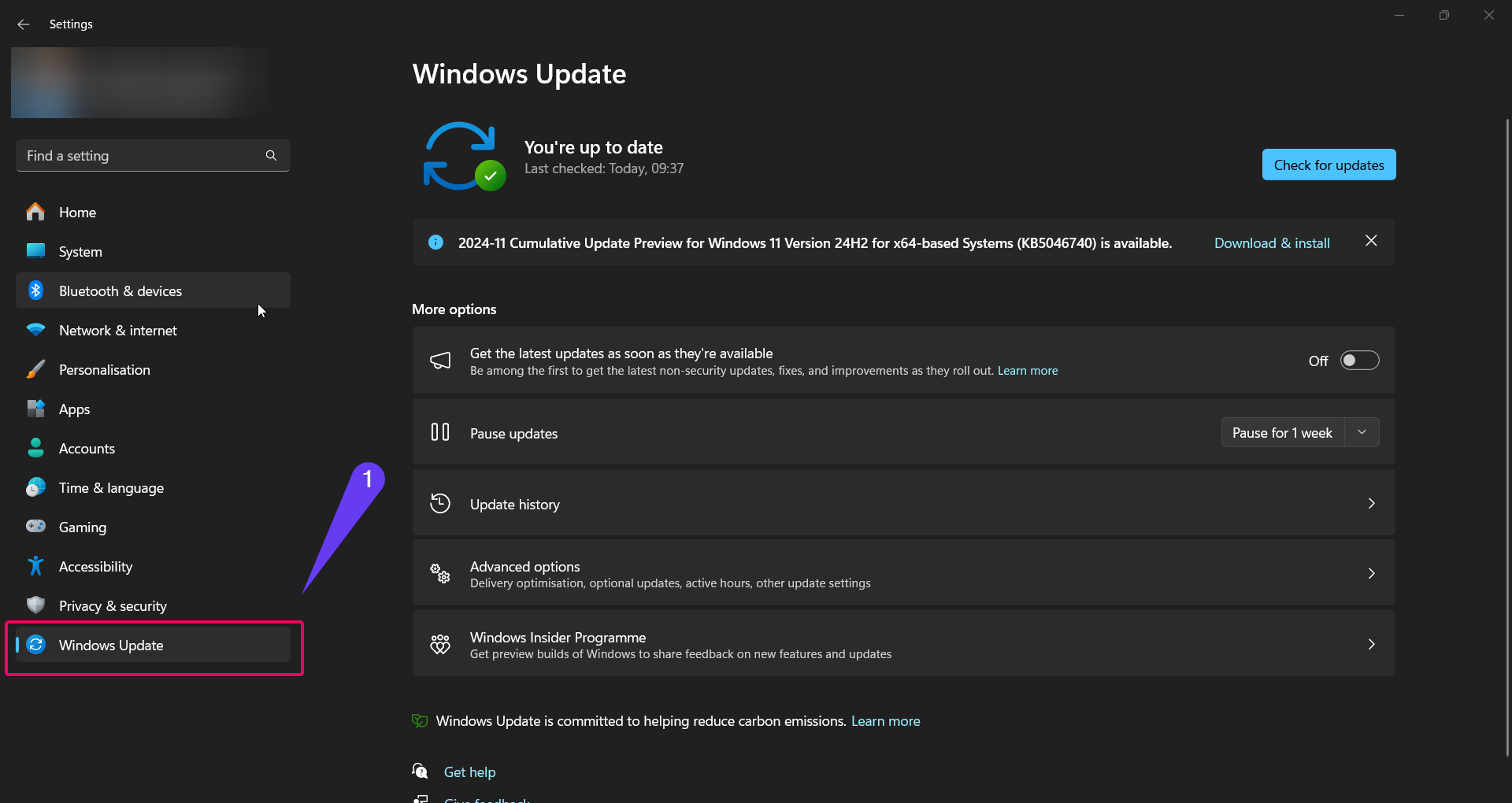The height and width of the screenshot is (803, 1512).
Task: Click the search magnifier icon
Action: tap(271, 156)
